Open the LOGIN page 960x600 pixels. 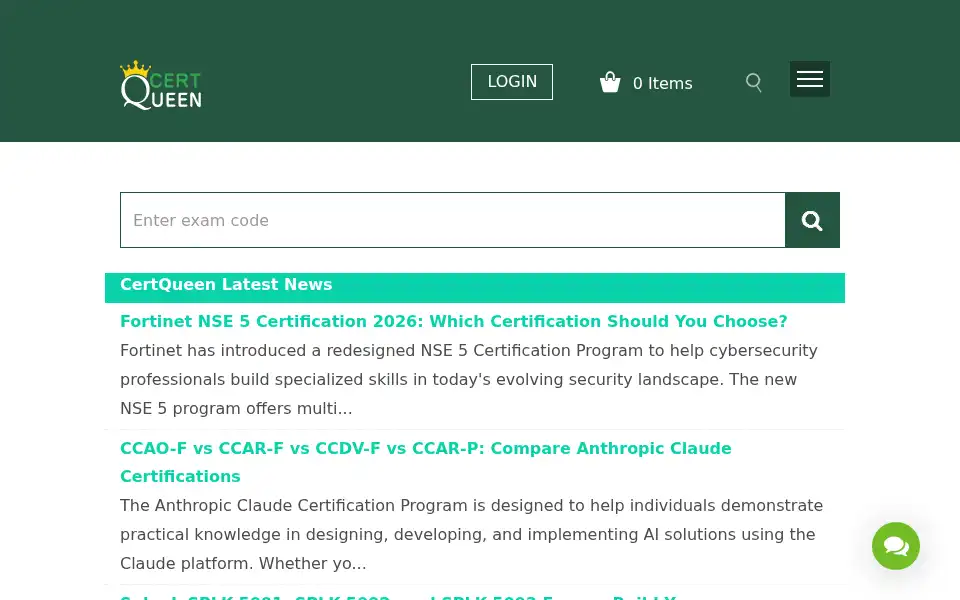click(512, 81)
